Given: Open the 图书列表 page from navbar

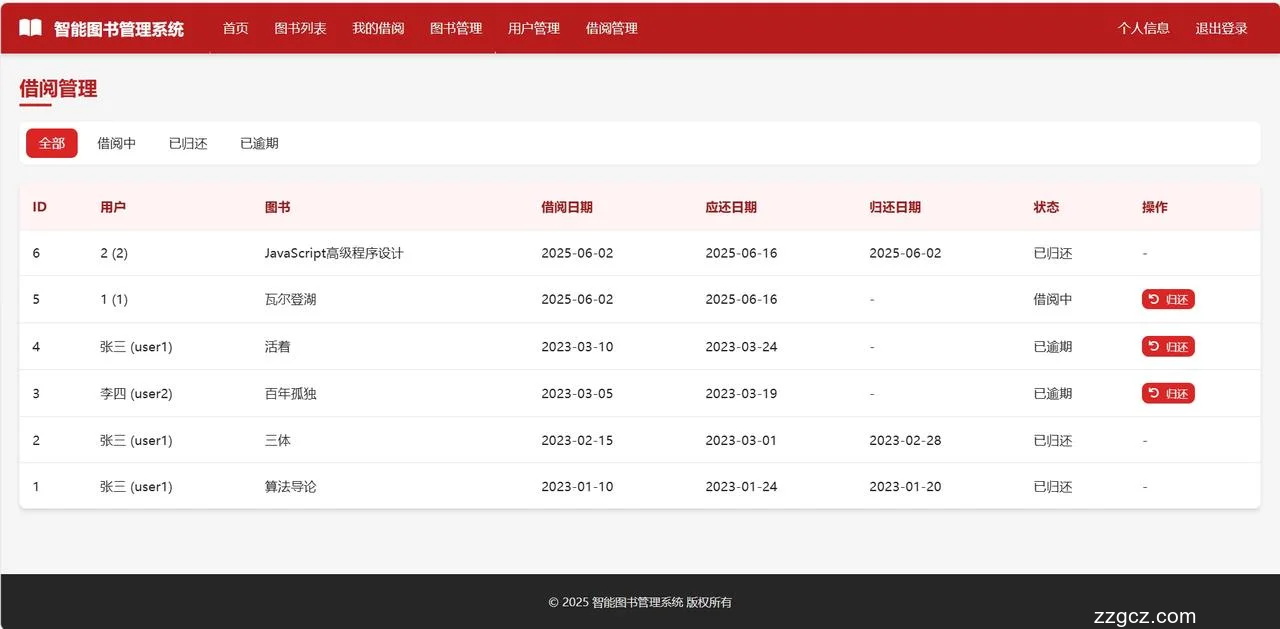Looking at the screenshot, I should (x=300, y=28).
